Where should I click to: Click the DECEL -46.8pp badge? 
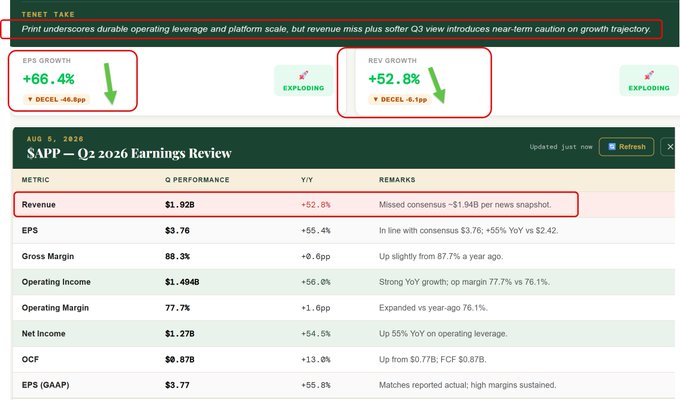point(56,99)
